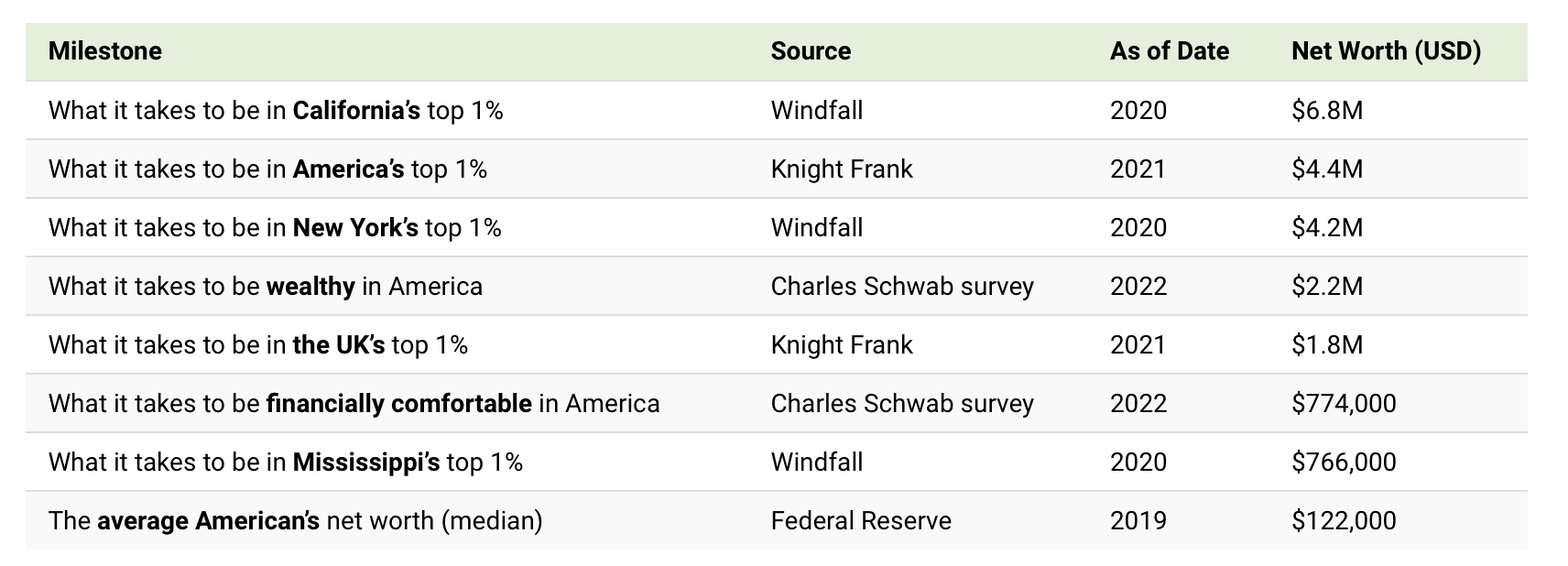Select the California's top 1% milestone cell
Image resolution: width=1568 pixels, height=566 pixels.
click(276, 111)
